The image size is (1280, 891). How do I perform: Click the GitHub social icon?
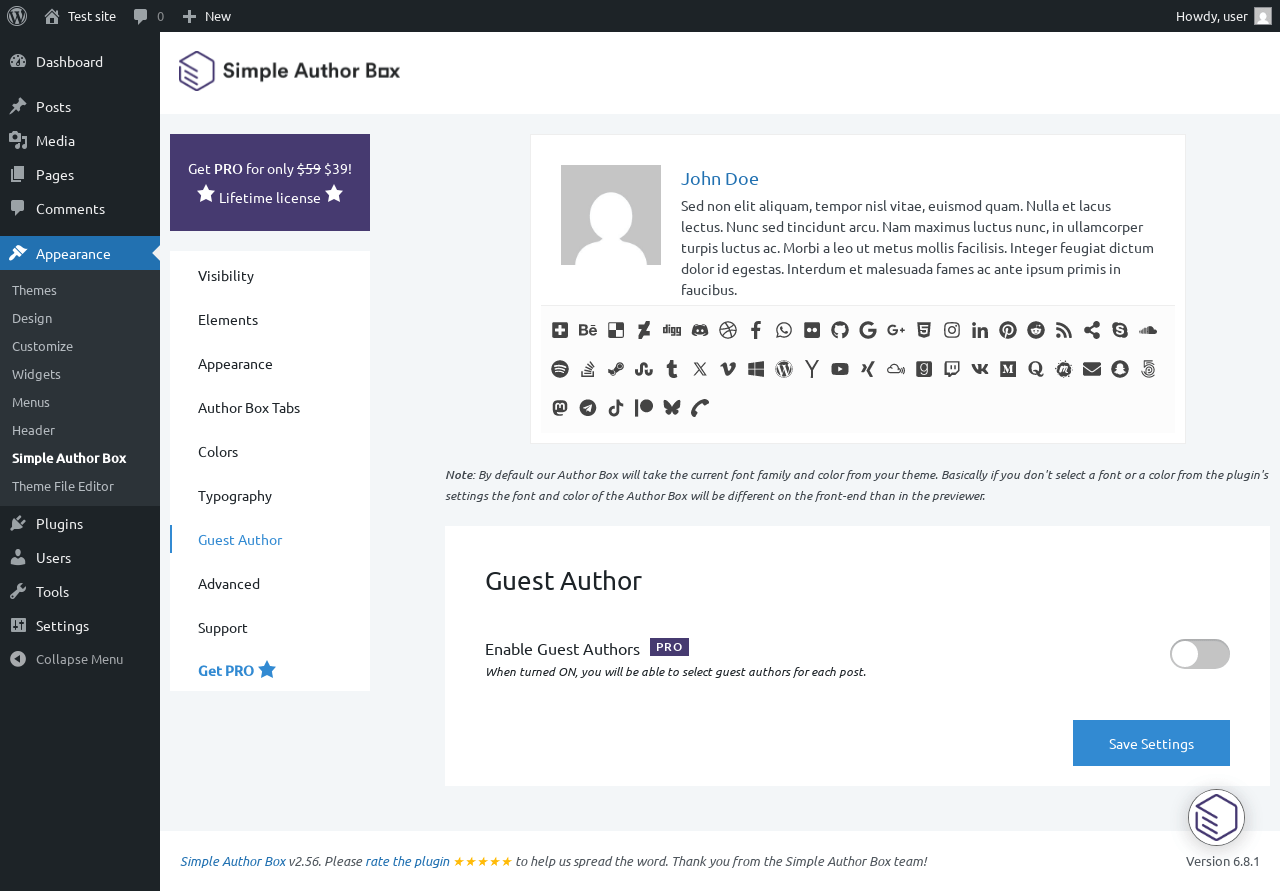pos(840,330)
